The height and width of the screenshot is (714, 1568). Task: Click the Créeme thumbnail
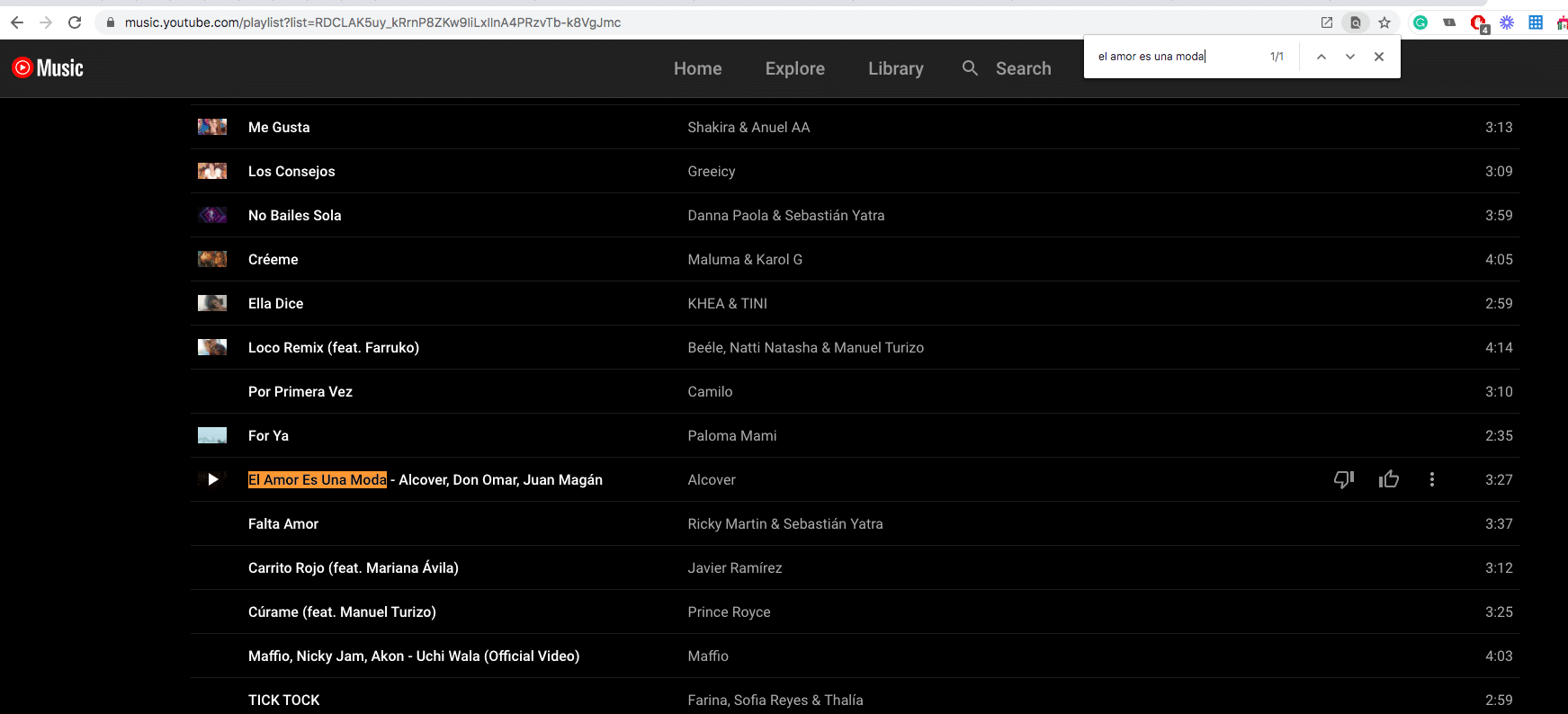[212, 259]
